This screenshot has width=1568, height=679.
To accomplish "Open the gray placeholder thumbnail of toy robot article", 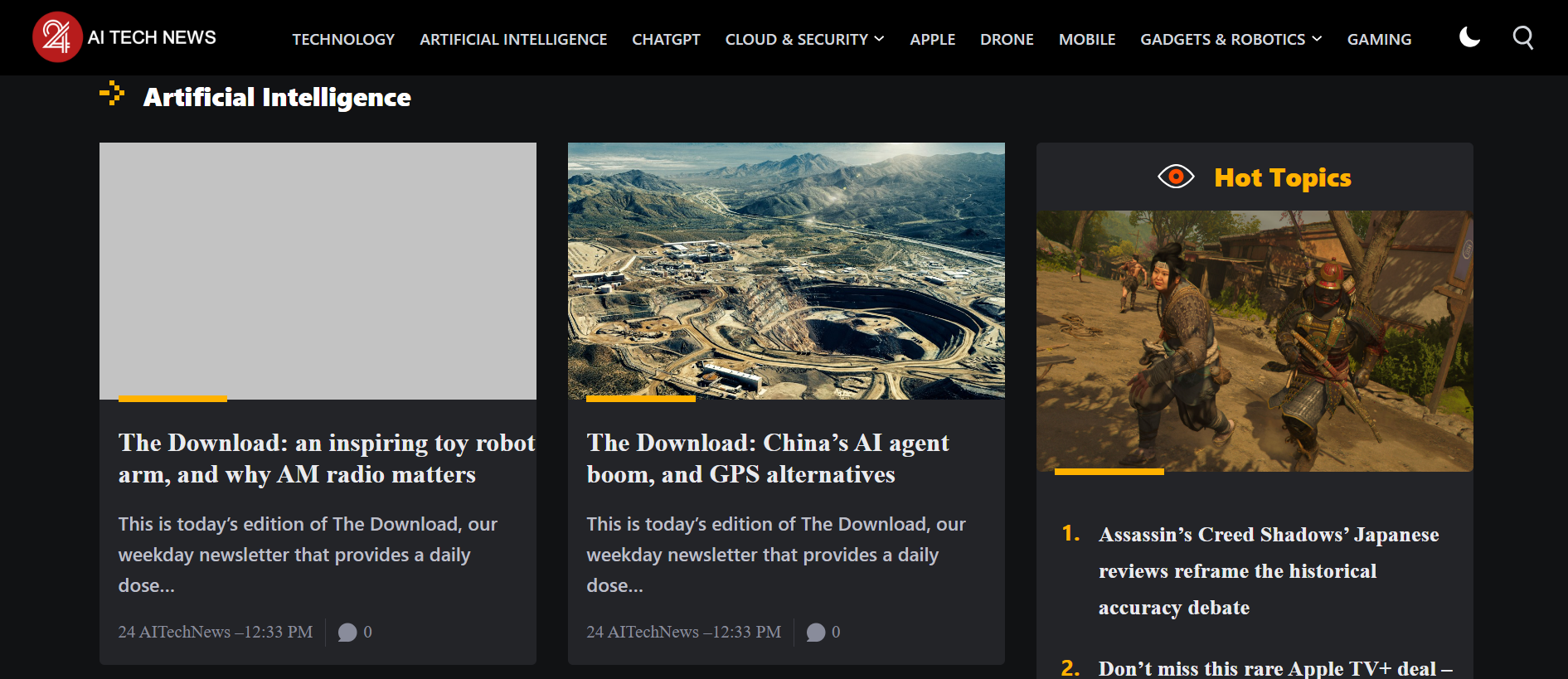I will (318, 271).
